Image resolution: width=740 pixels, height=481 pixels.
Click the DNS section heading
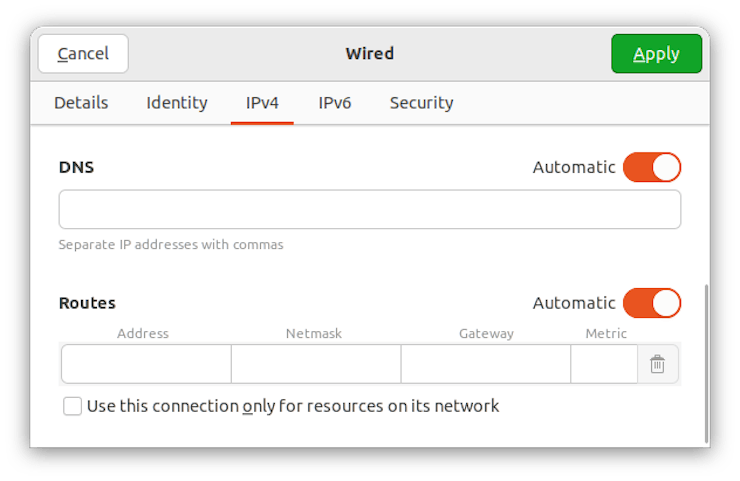click(x=77, y=167)
